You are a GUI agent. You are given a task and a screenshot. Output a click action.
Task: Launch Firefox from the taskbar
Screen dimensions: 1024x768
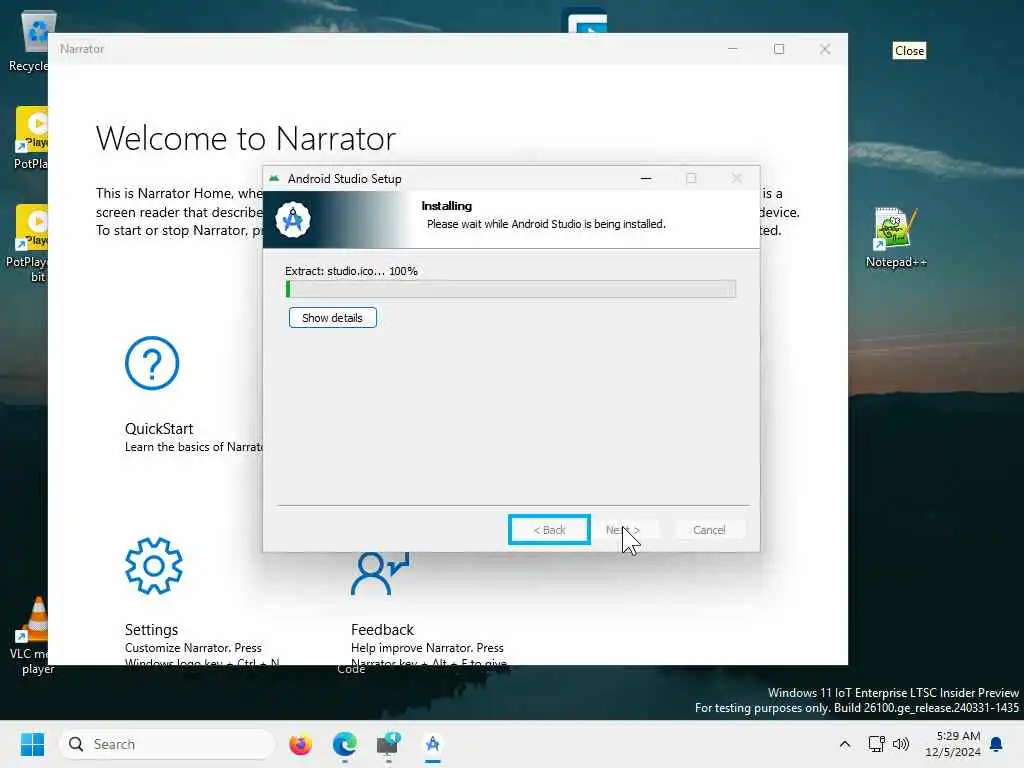300,744
